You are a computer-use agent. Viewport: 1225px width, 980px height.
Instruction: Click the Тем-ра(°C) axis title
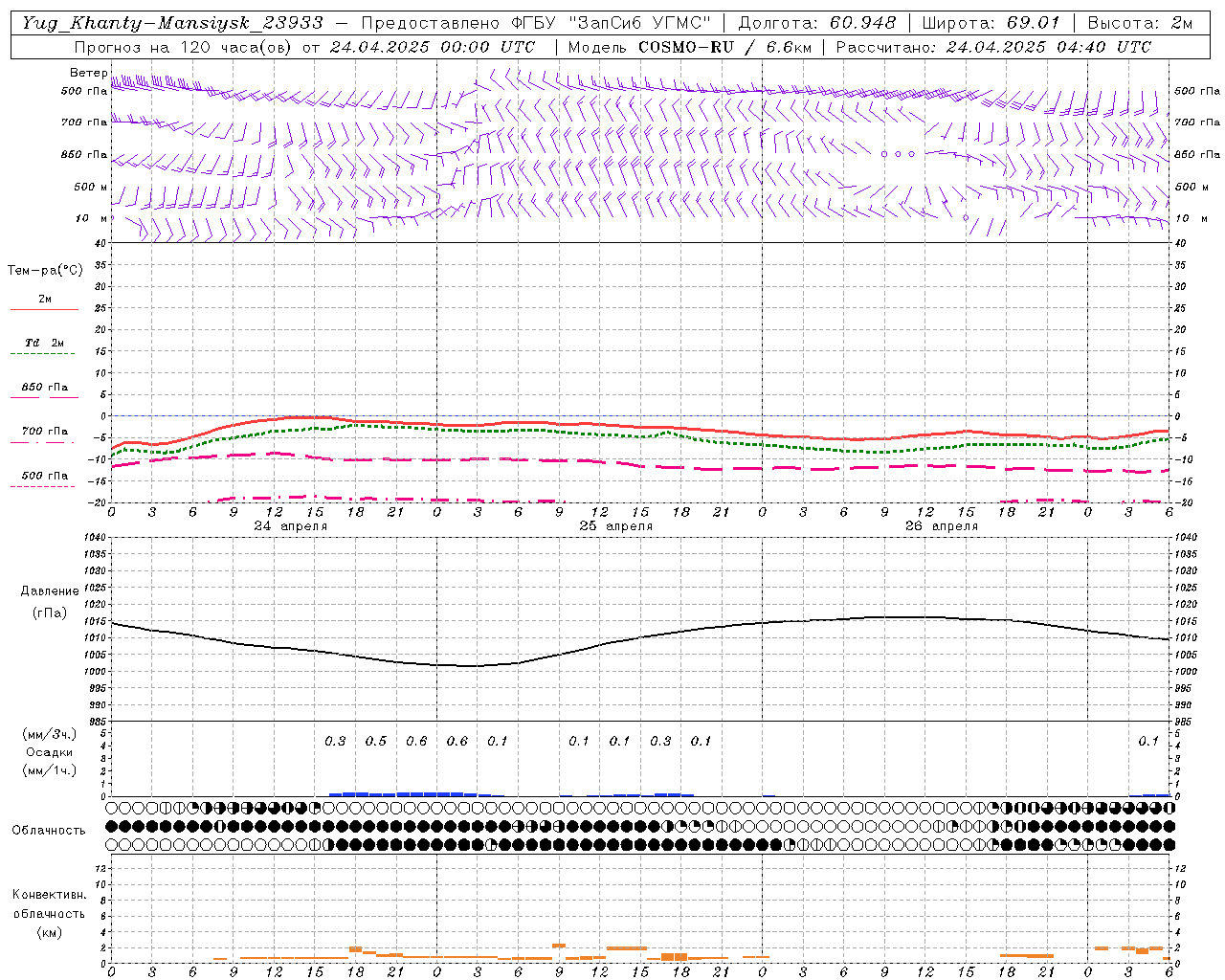(x=45, y=271)
